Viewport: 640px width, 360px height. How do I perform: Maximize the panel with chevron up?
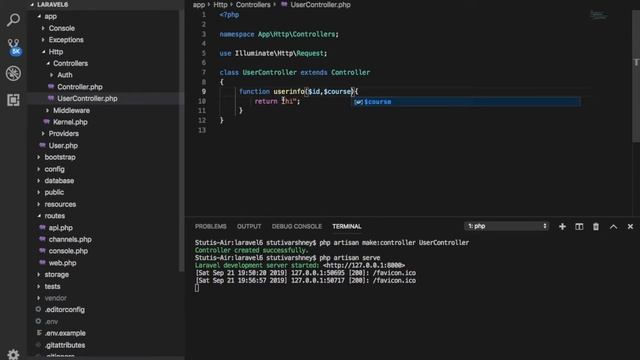point(613,227)
